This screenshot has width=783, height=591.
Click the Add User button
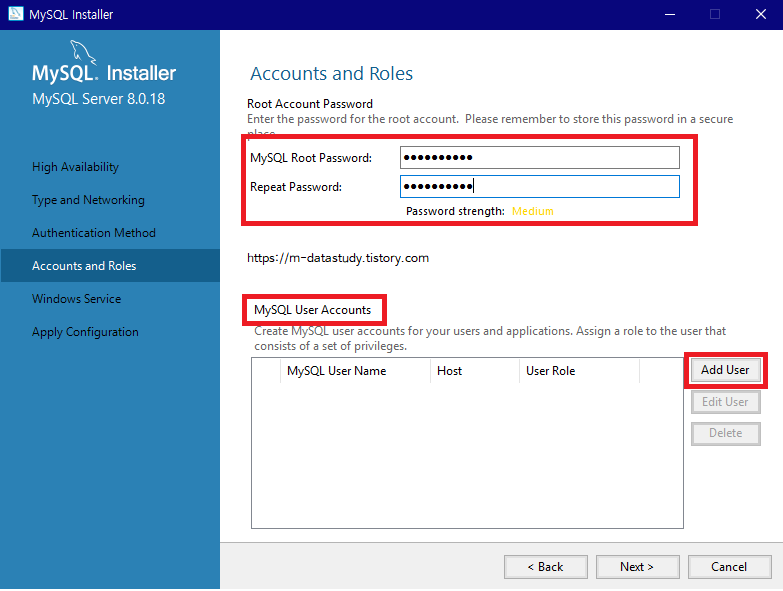pos(725,370)
